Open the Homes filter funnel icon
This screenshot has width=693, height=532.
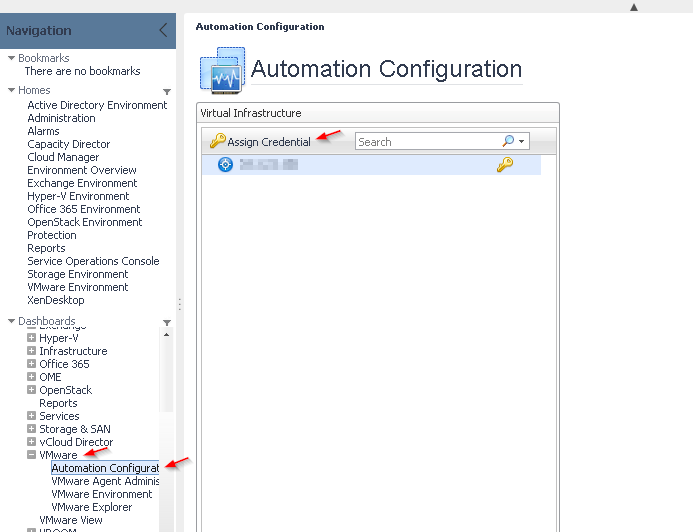[167, 92]
